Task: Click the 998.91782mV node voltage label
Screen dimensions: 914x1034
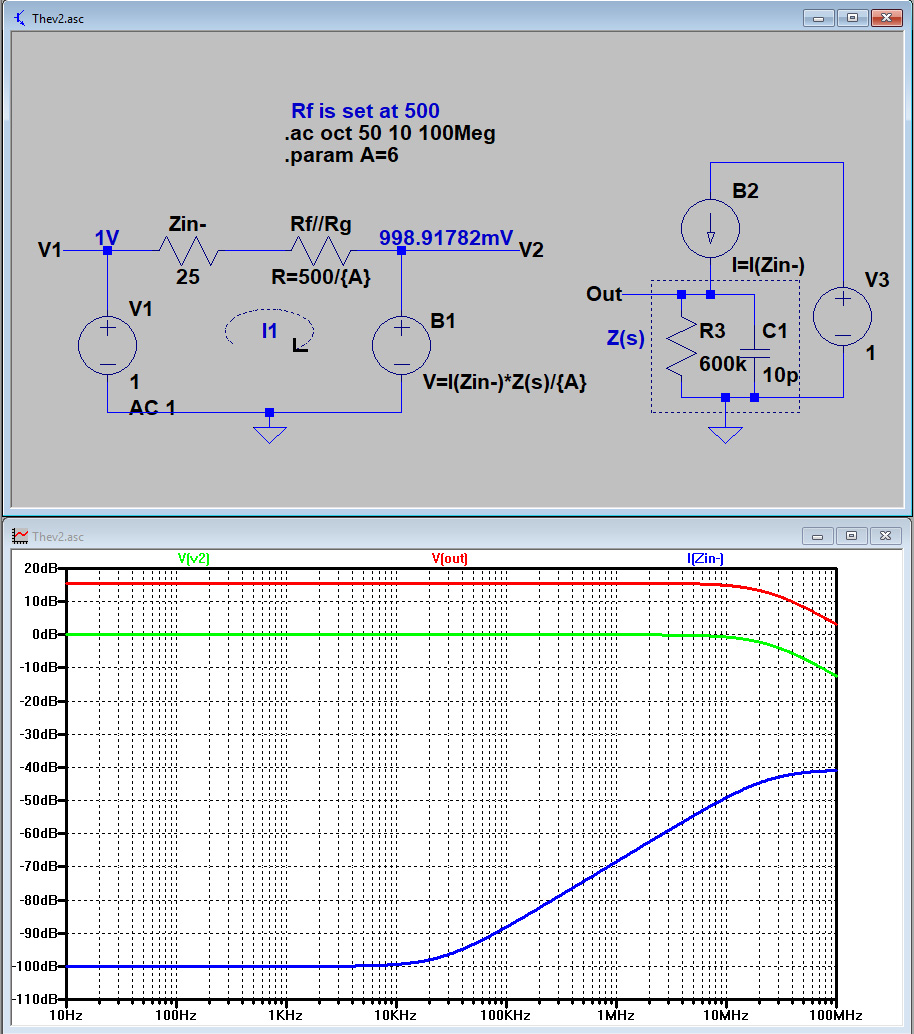Action: point(446,237)
